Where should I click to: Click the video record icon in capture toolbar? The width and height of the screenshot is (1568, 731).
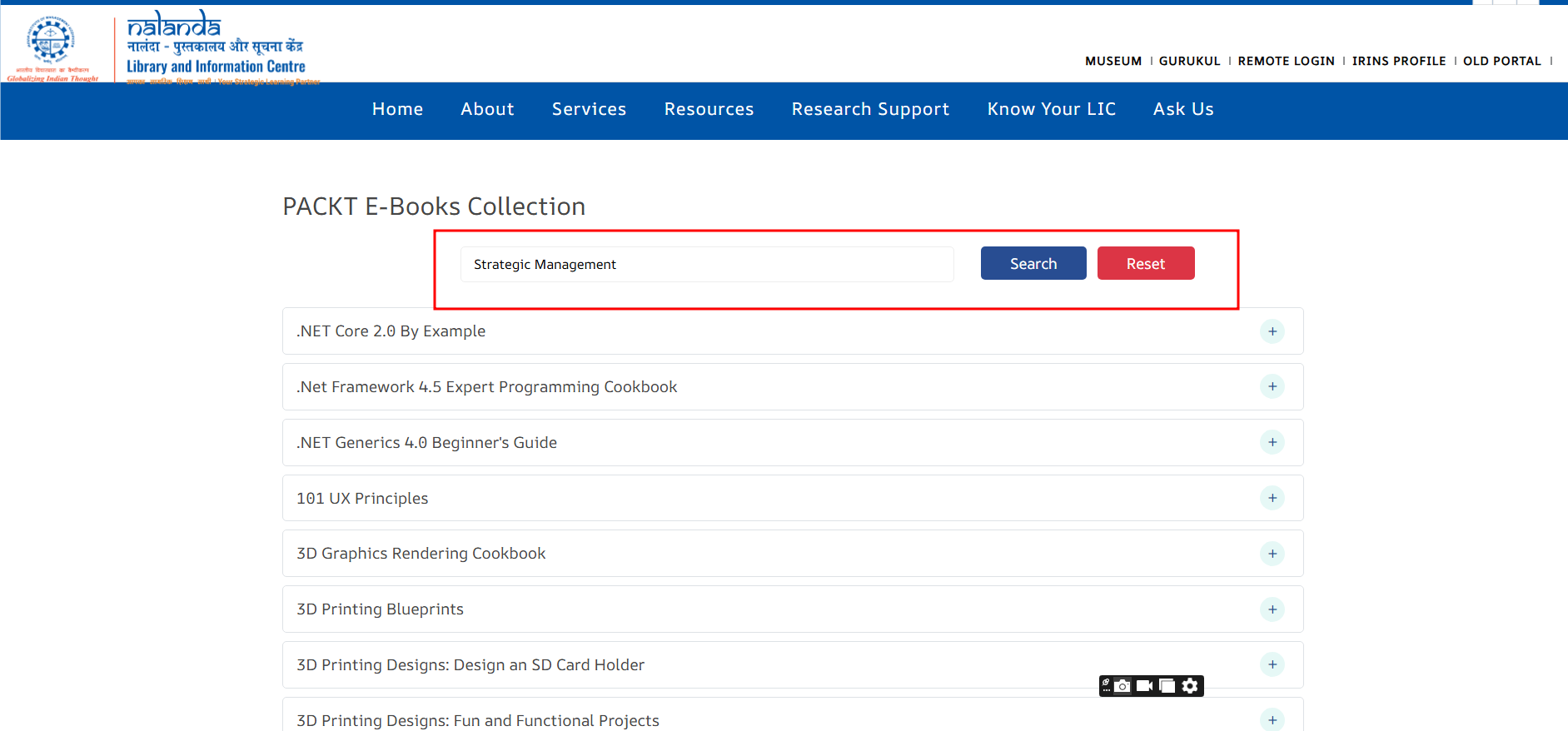[1145, 686]
